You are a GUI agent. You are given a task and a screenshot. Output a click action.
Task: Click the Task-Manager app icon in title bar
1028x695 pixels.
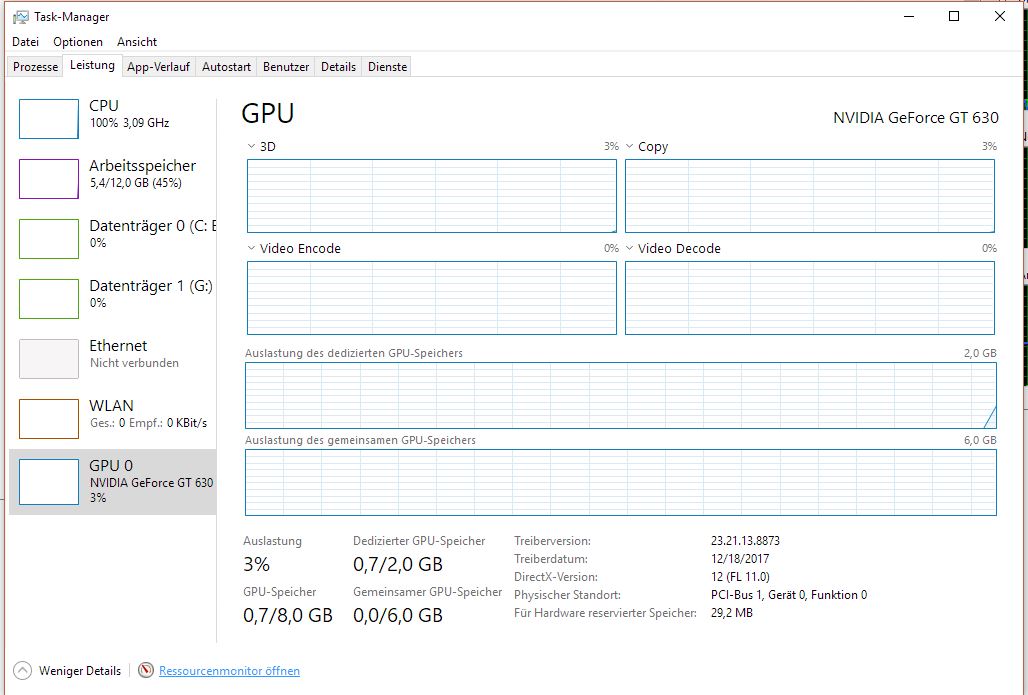pos(20,17)
